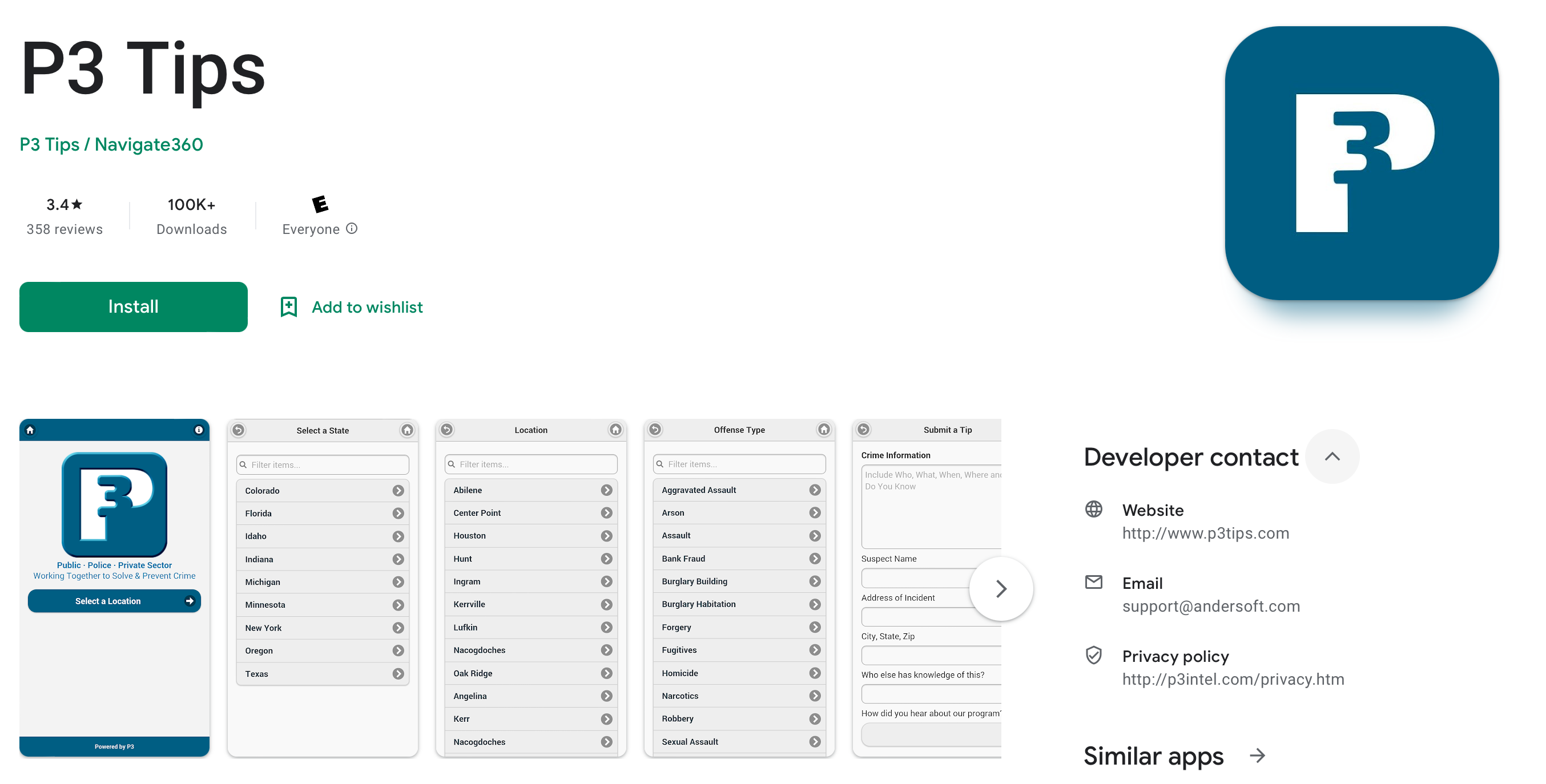
Task: Click the Add to wishlist bookmark icon
Action: click(289, 306)
